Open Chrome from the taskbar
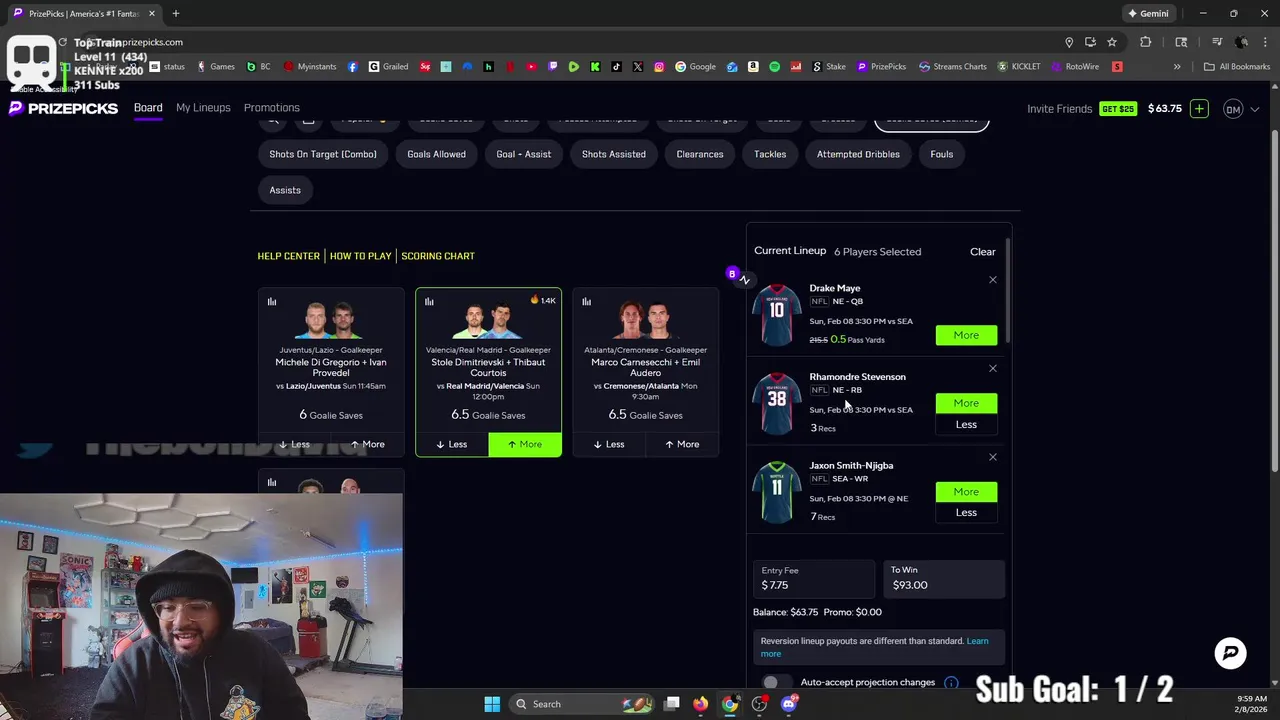The image size is (1280, 720). (730, 704)
